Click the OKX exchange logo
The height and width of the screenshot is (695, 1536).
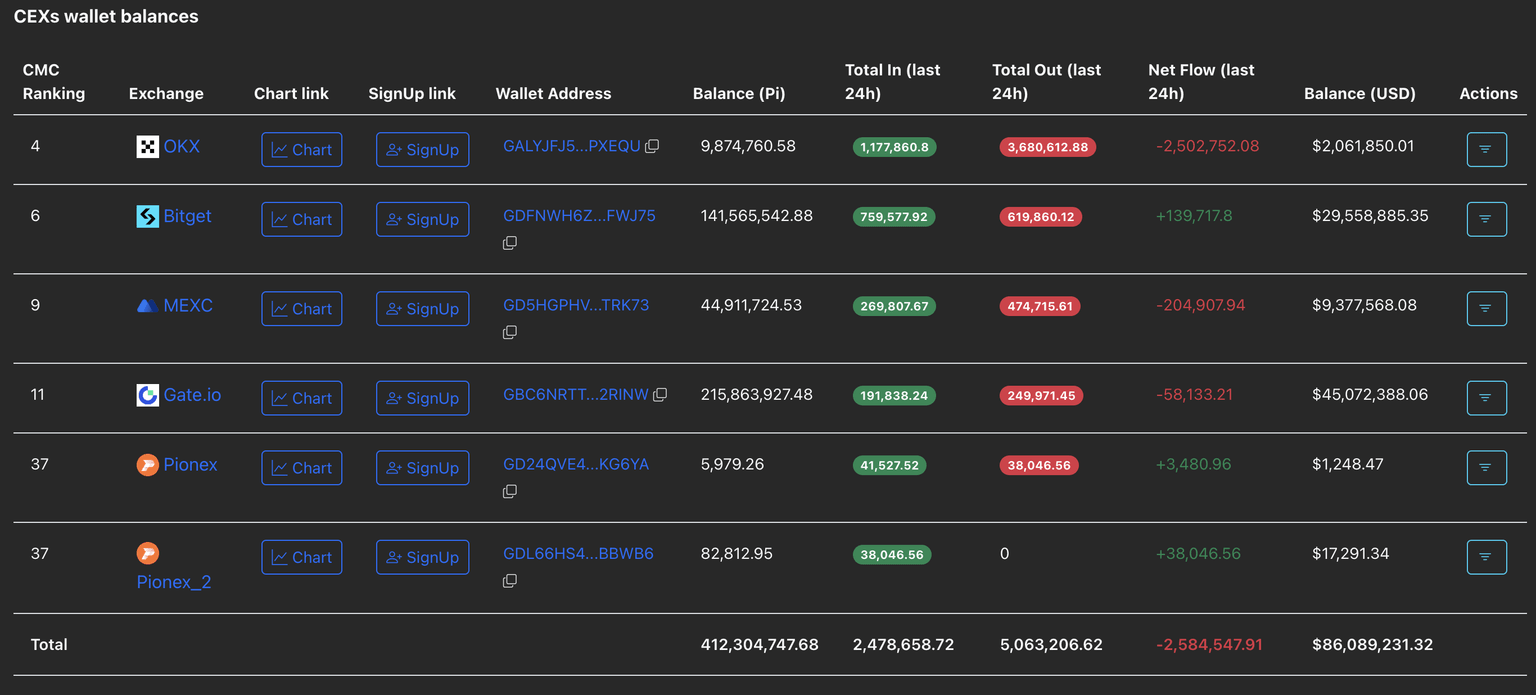coord(147,147)
